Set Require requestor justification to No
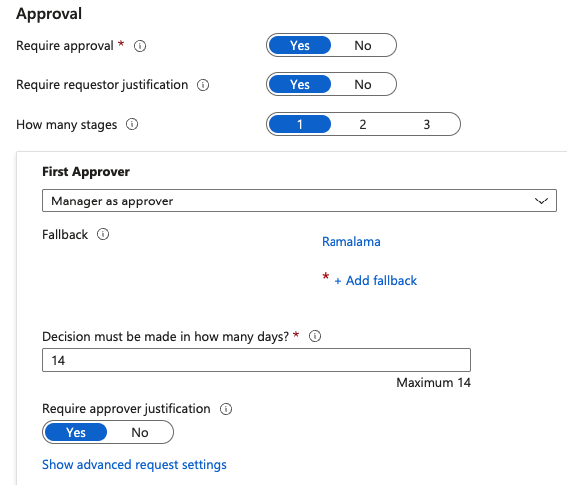Image resolution: width=567 pixels, height=485 pixels. [x=363, y=85]
